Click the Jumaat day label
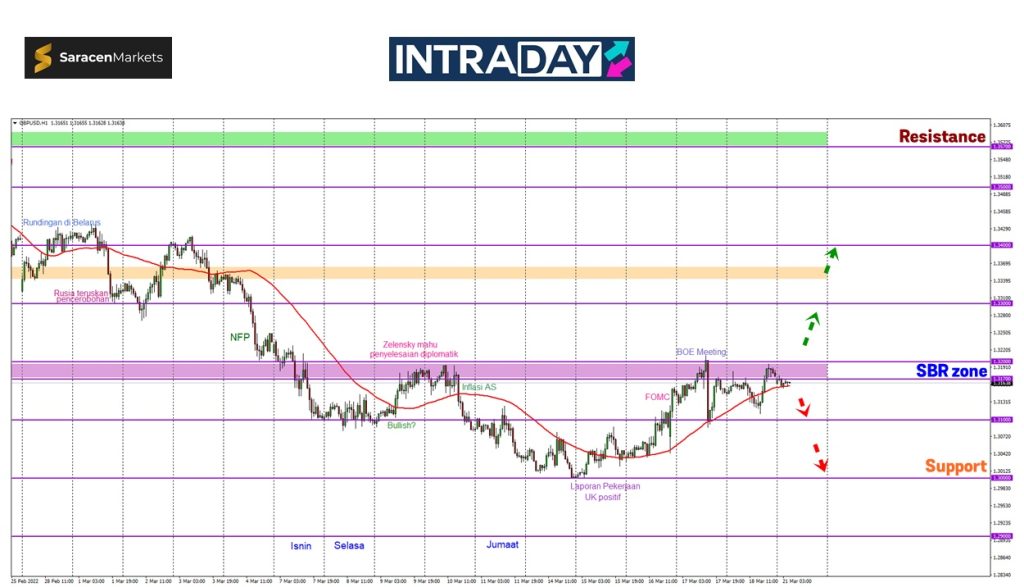 tap(502, 545)
